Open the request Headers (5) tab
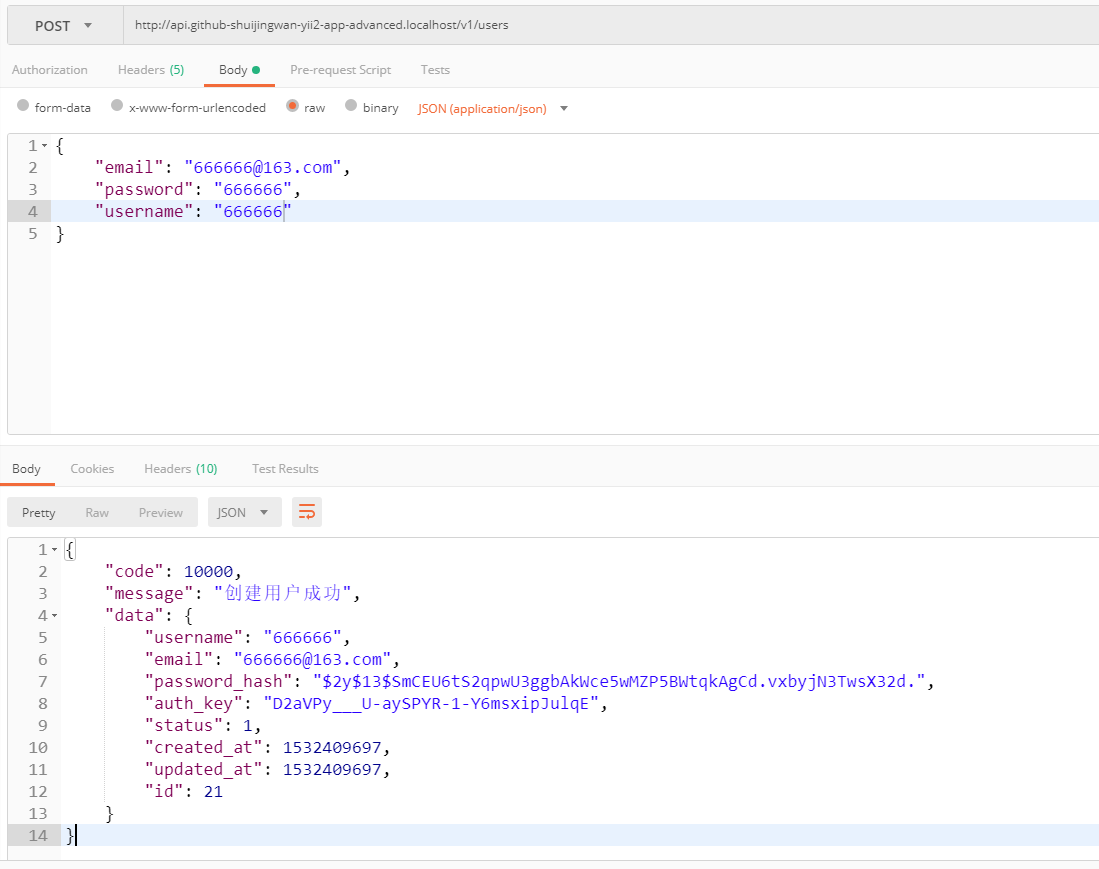Image resolution: width=1099 pixels, height=869 pixels. (151, 70)
